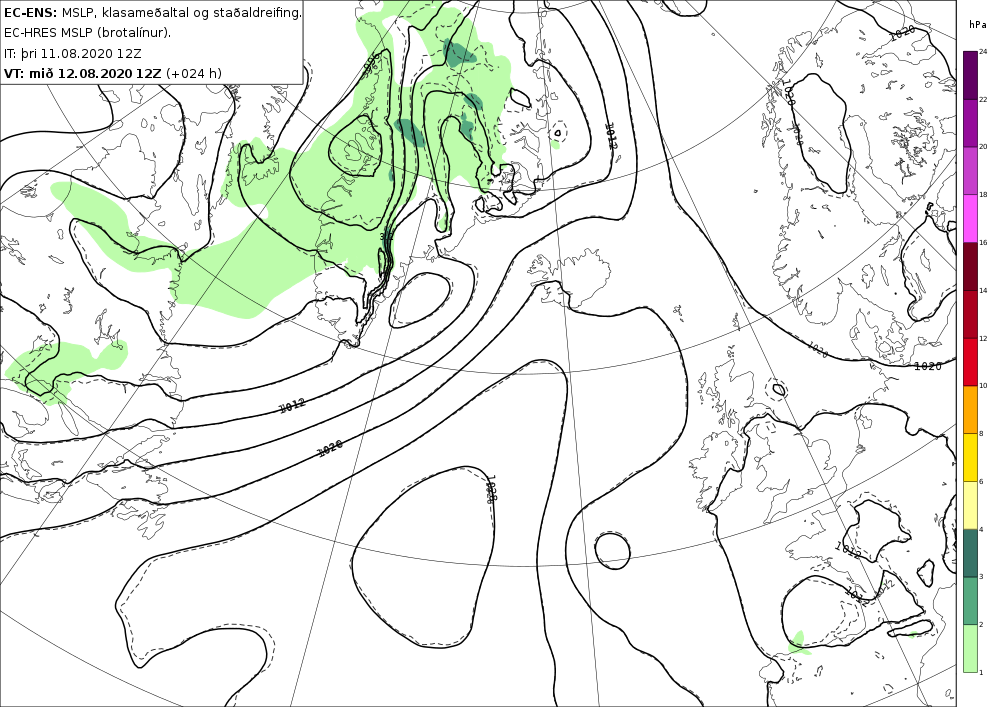Pick the pale yellow 4–6 hPa colorbar segment
The height and width of the screenshot is (707, 1000).
970,505
